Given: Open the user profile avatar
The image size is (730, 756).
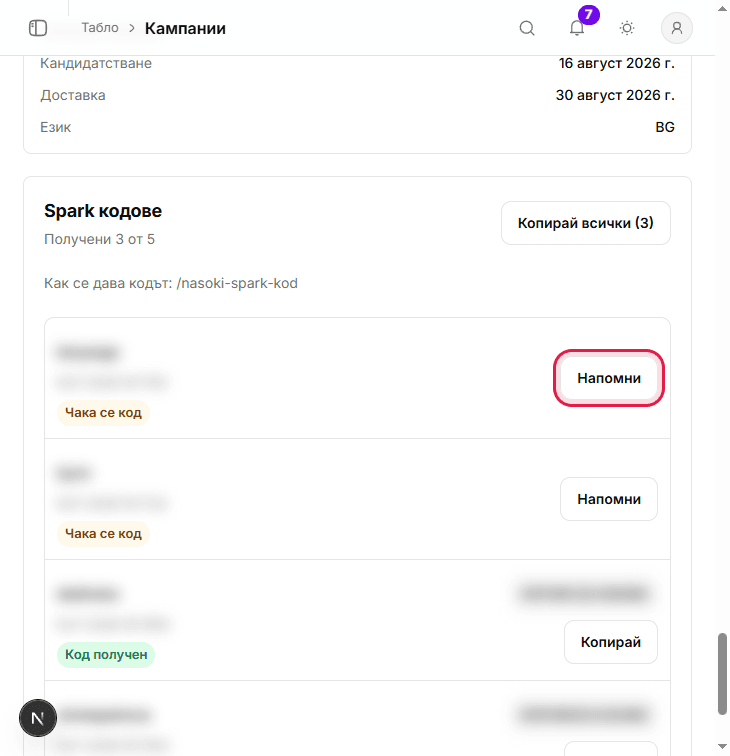Looking at the screenshot, I should 676,28.
